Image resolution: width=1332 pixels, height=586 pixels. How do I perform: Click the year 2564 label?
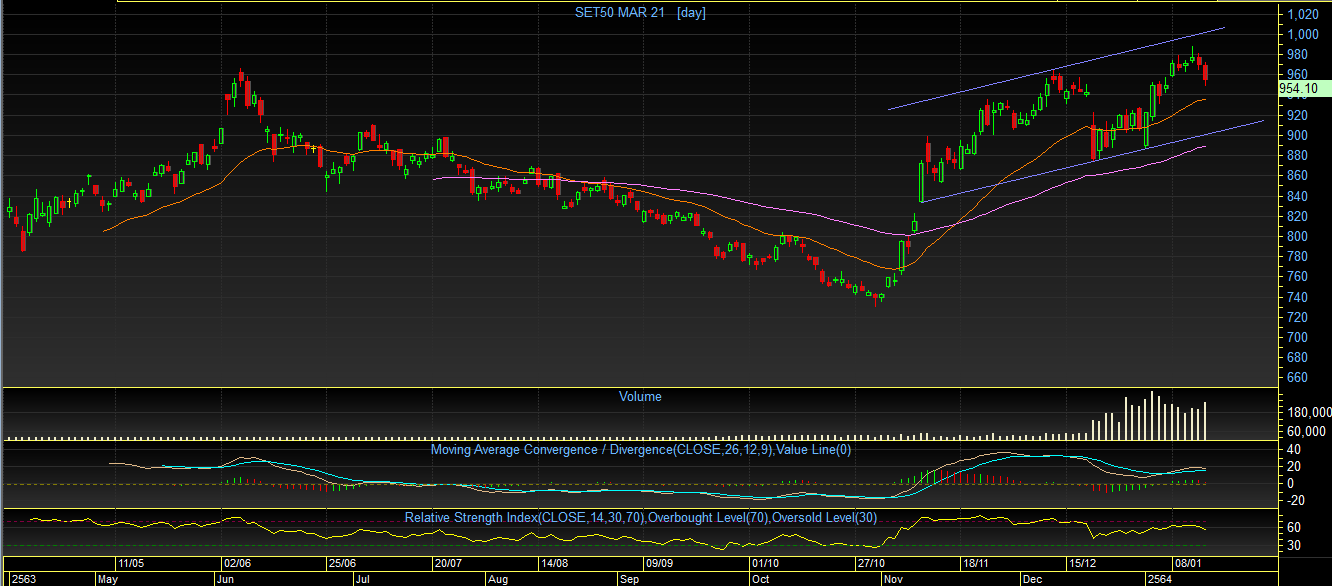pyautogui.click(x=1159, y=578)
